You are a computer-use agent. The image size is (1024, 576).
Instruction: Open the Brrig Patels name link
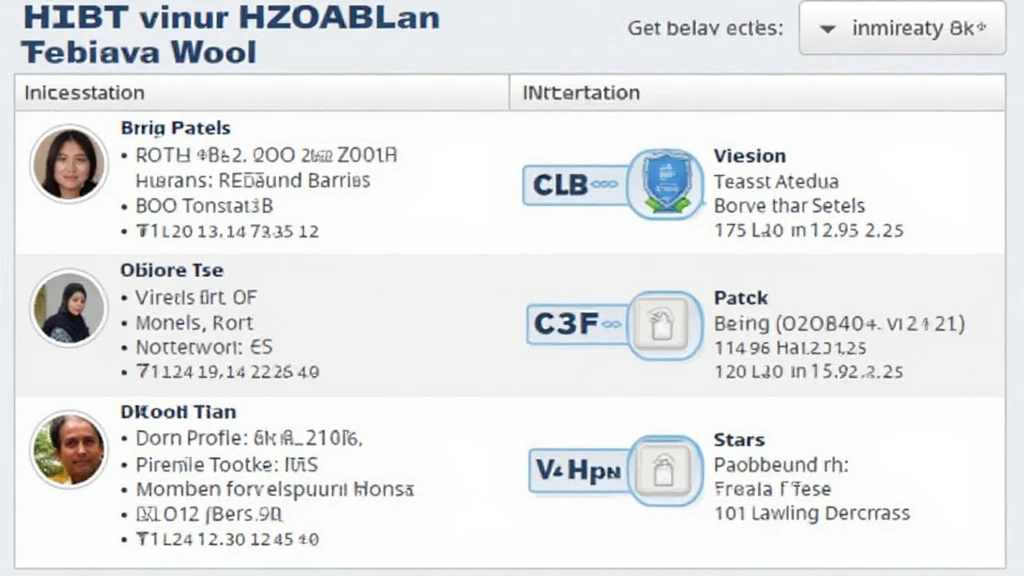pos(176,128)
